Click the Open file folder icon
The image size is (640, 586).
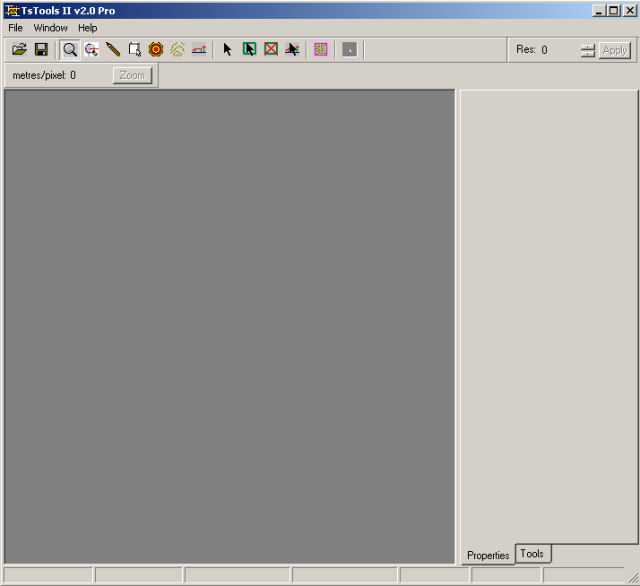(x=19, y=49)
